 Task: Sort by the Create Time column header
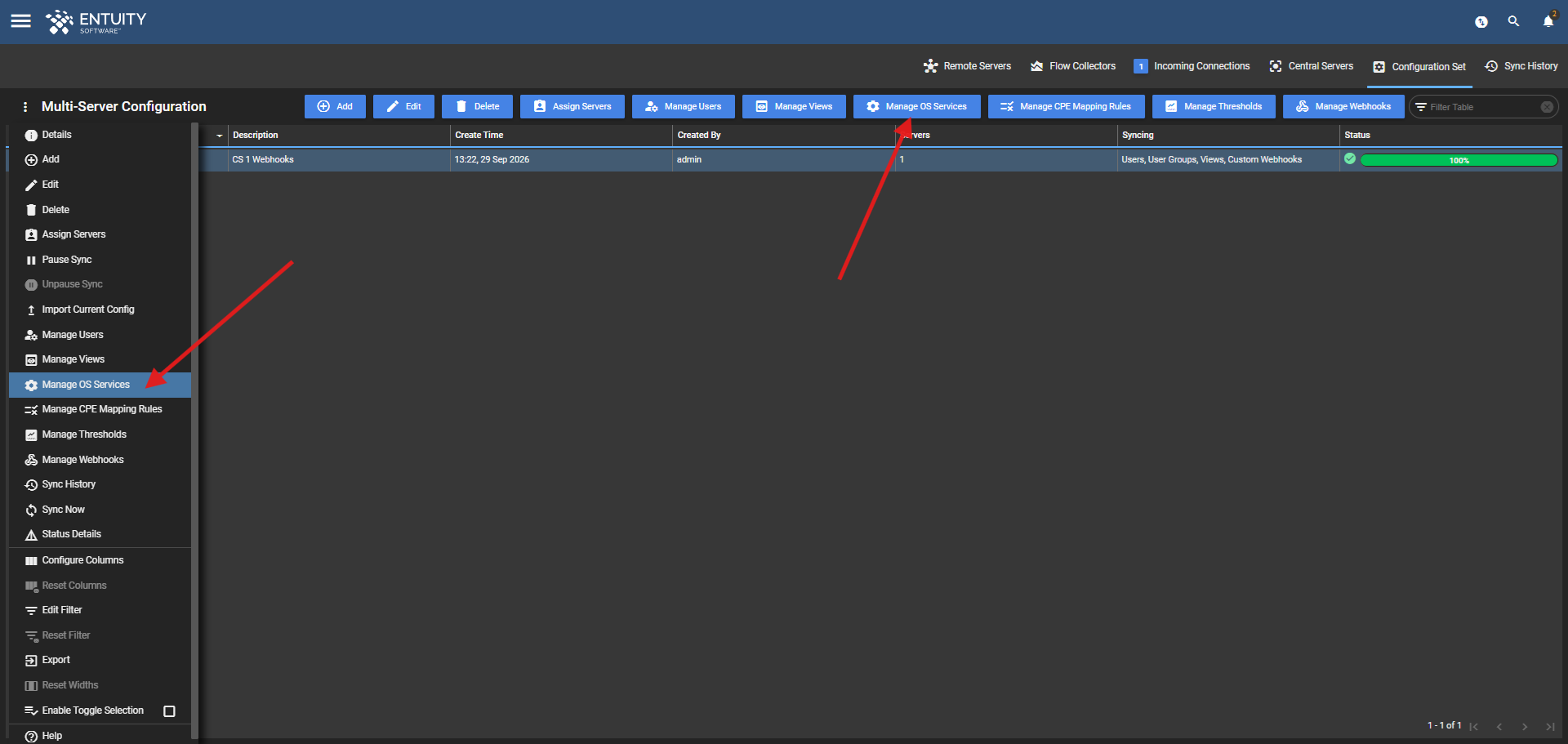(x=561, y=136)
